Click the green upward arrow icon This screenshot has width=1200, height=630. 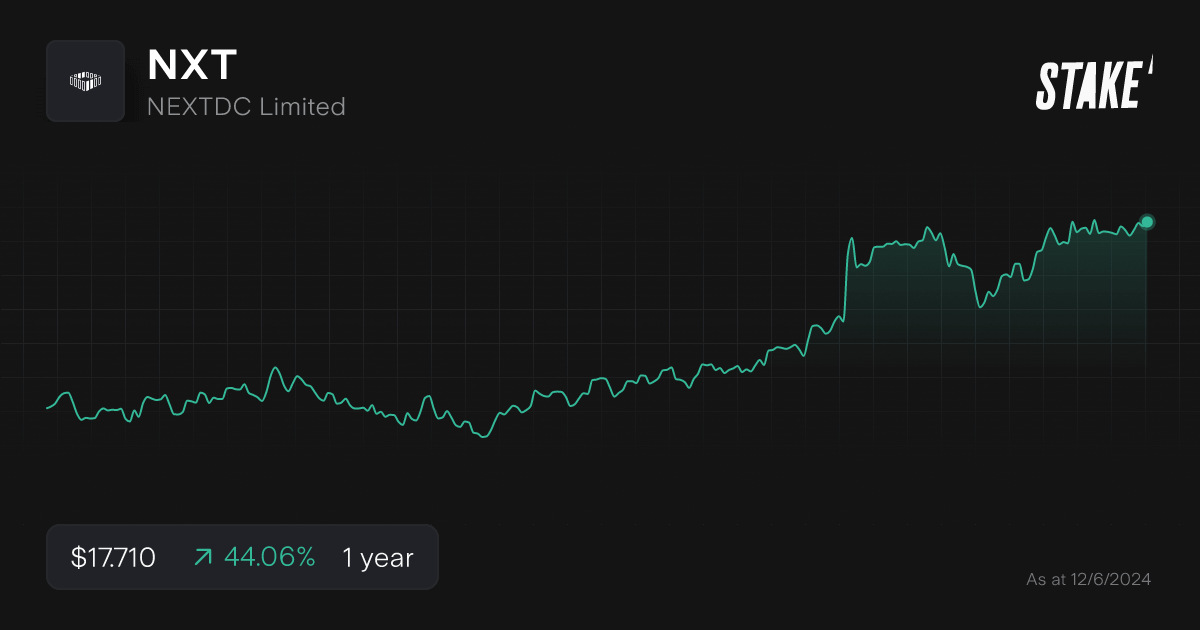[203, 558]
